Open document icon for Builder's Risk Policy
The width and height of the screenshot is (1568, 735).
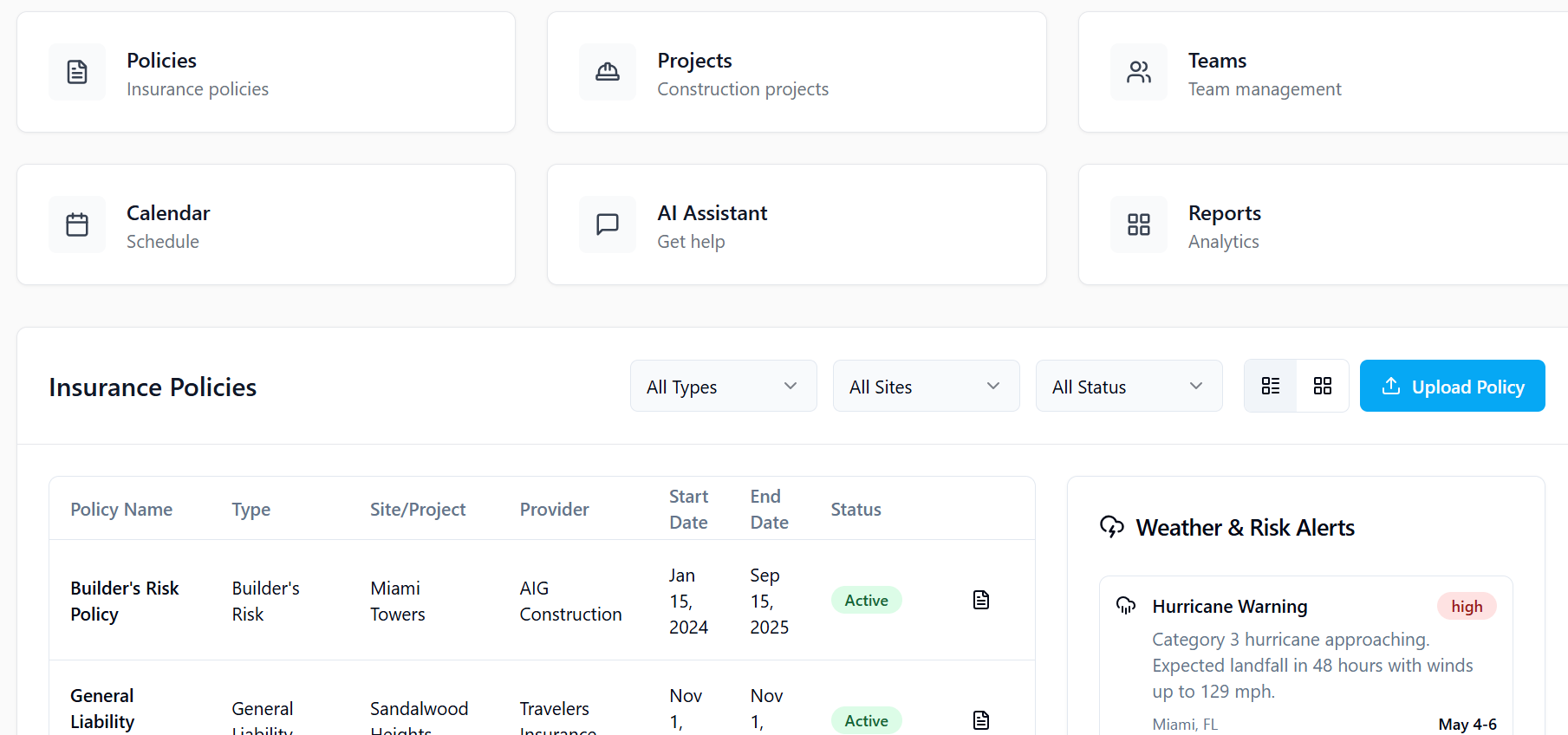click(x=981, y=600)
